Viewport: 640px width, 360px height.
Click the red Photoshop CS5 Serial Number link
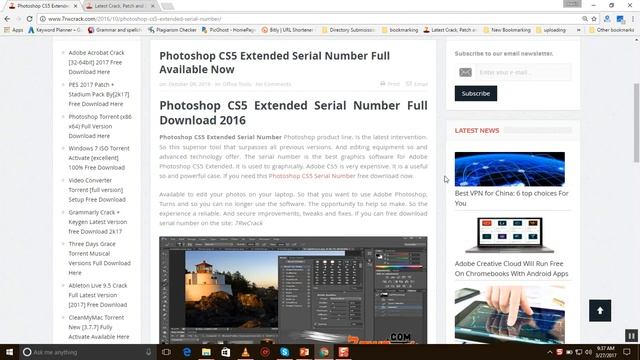[x=312, y=176]
